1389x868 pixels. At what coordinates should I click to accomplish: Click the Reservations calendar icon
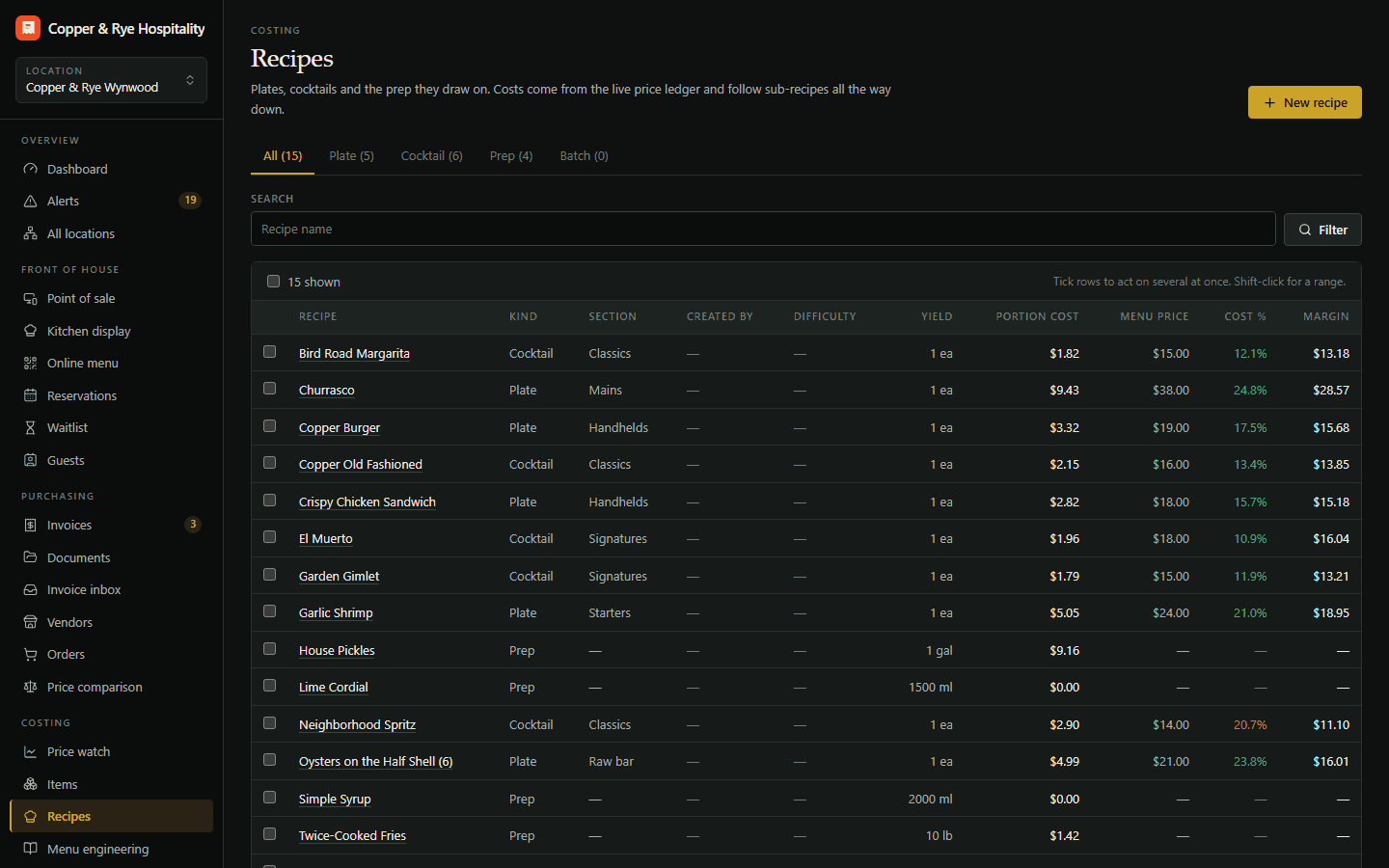(30, 395)
